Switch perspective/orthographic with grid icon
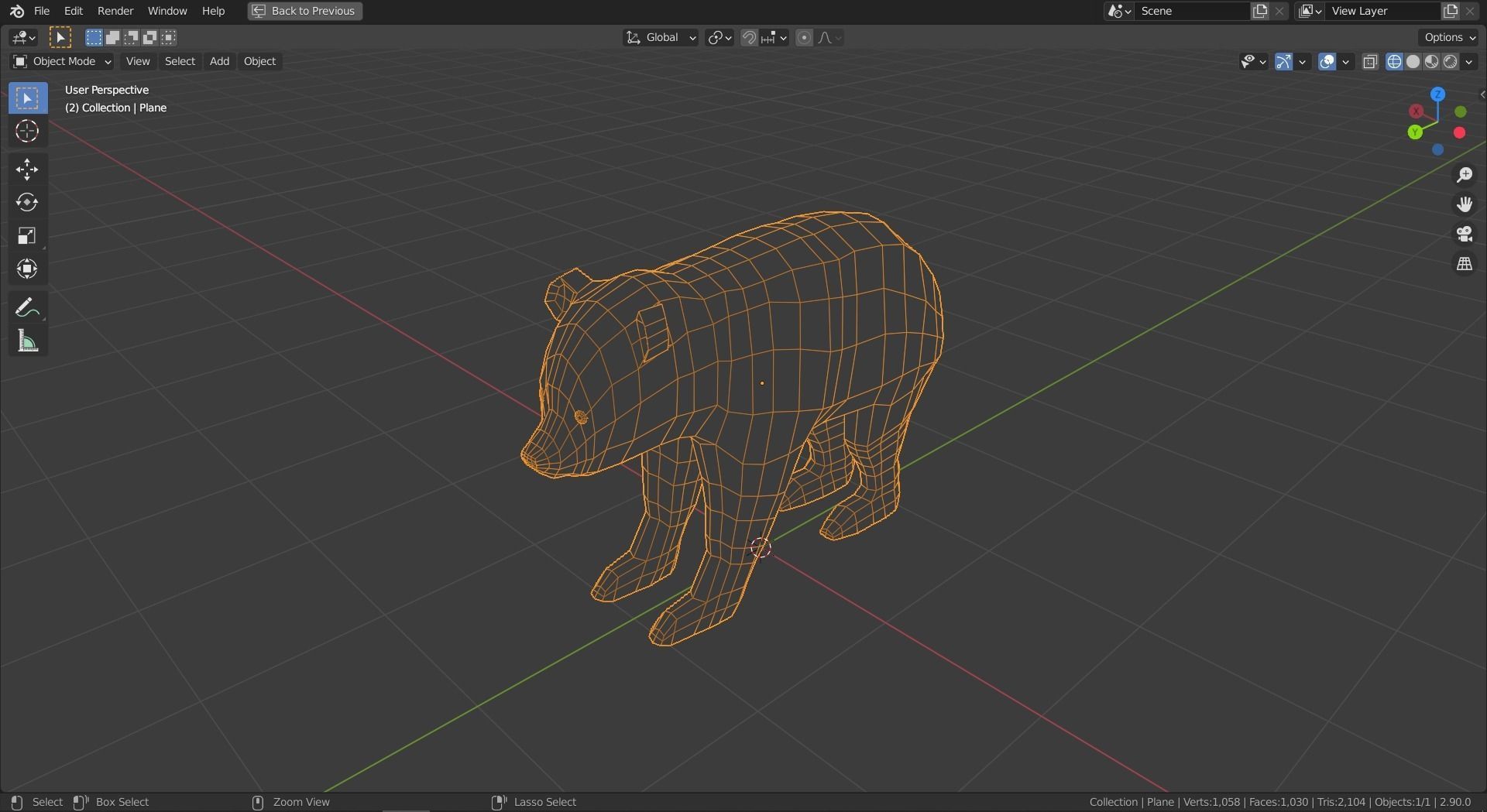 [1465, 264]
